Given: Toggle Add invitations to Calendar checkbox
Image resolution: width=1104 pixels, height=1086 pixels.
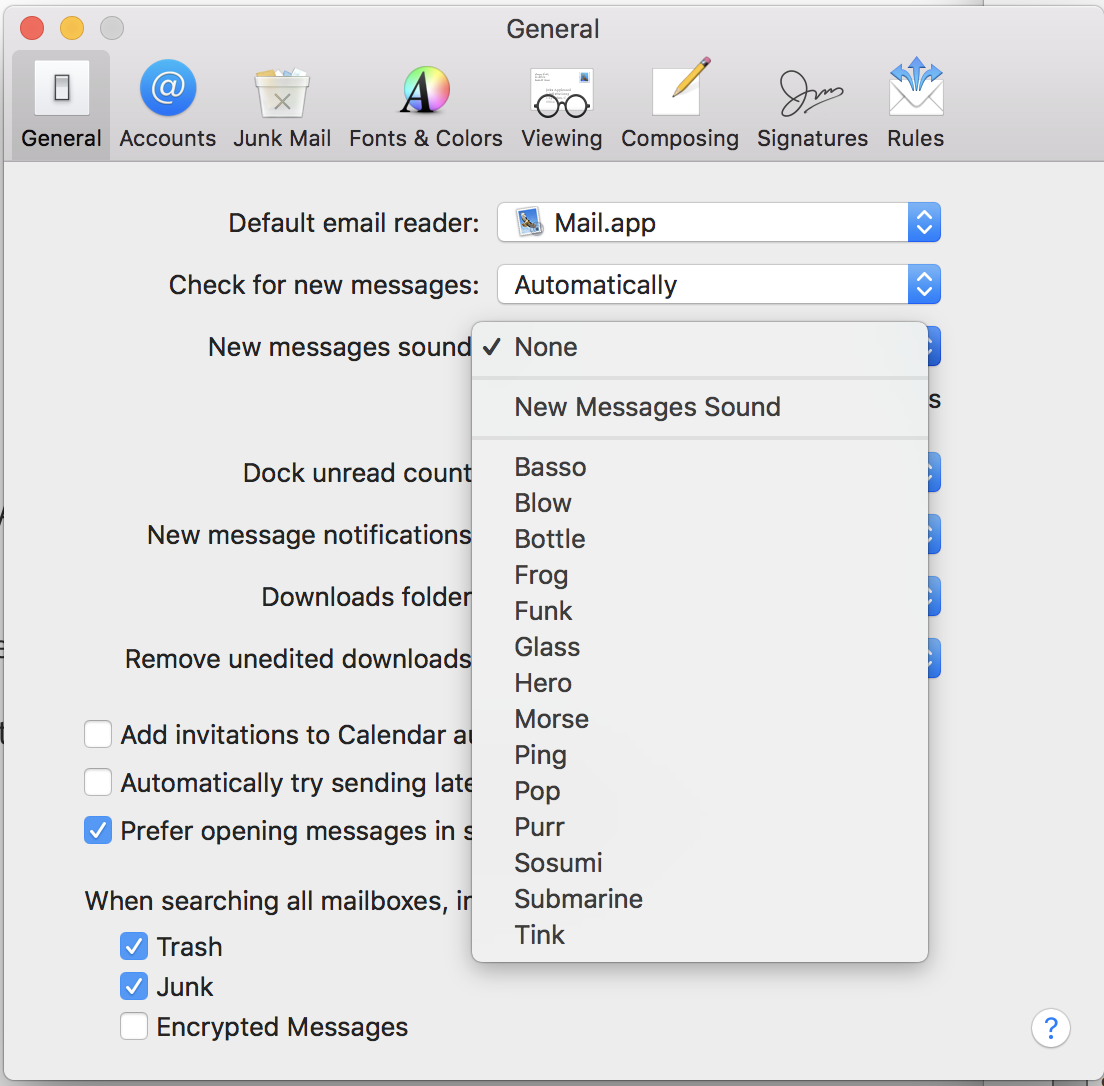Looking at the screenshot, I should point(98,734).
